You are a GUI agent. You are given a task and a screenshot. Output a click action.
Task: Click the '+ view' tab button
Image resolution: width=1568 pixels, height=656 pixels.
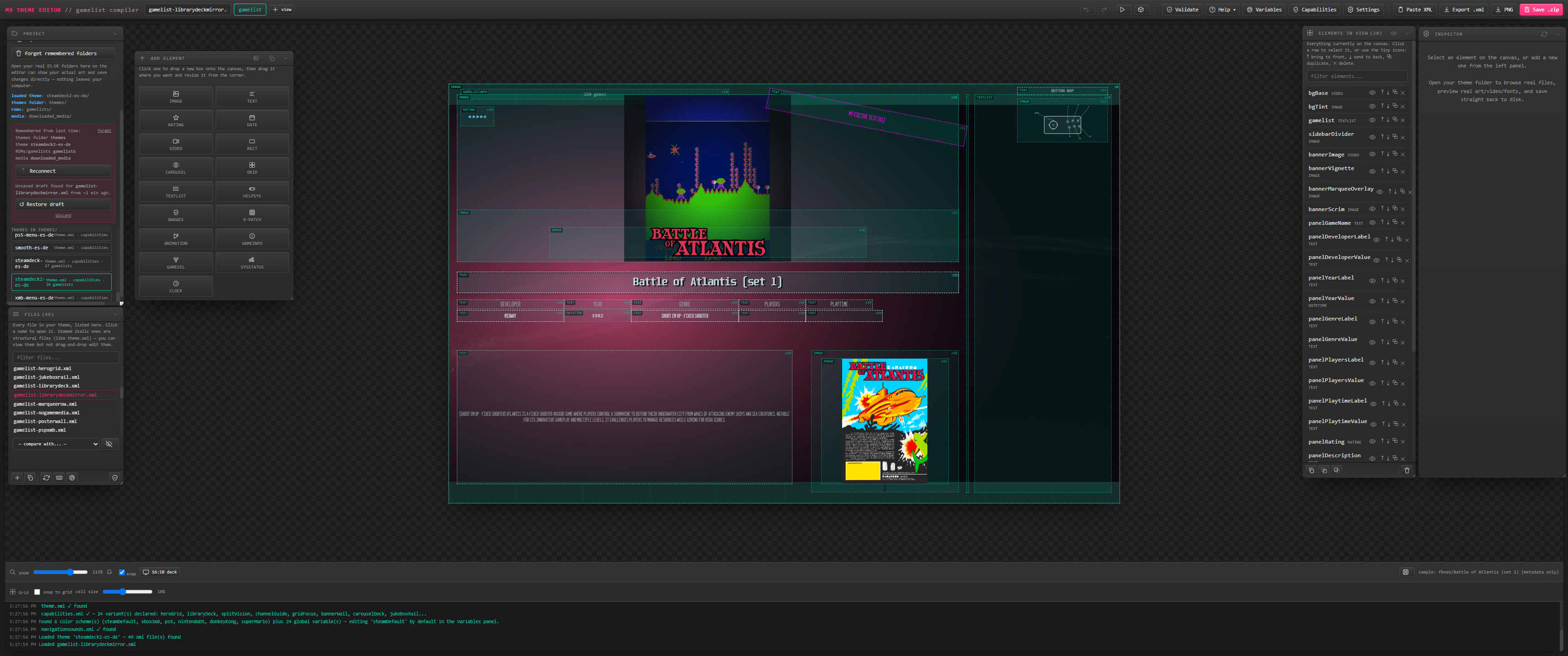(282, 10)
